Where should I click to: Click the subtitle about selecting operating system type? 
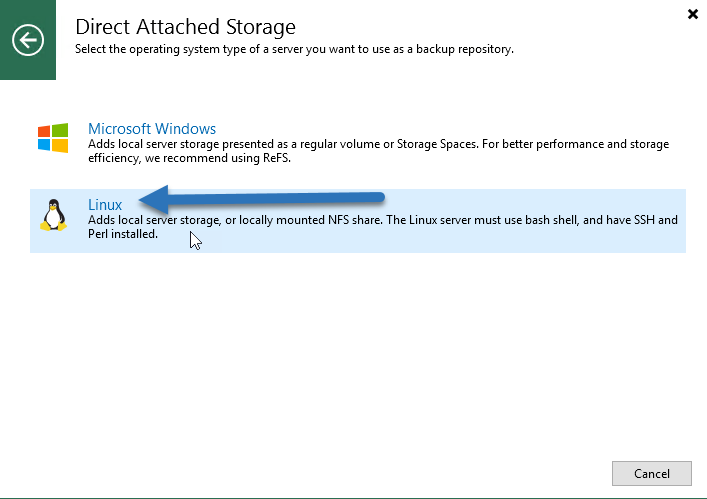coord(294,49)
